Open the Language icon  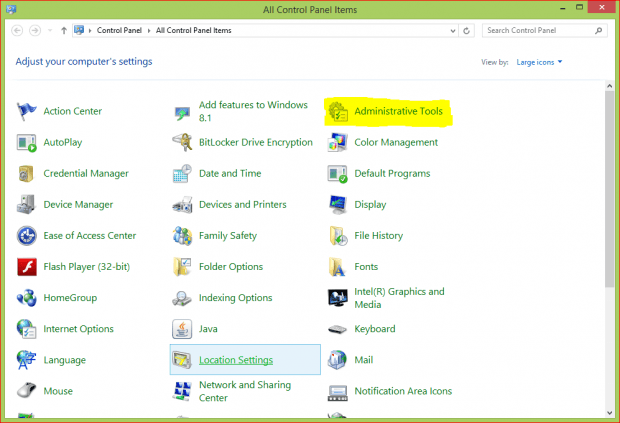26,360
